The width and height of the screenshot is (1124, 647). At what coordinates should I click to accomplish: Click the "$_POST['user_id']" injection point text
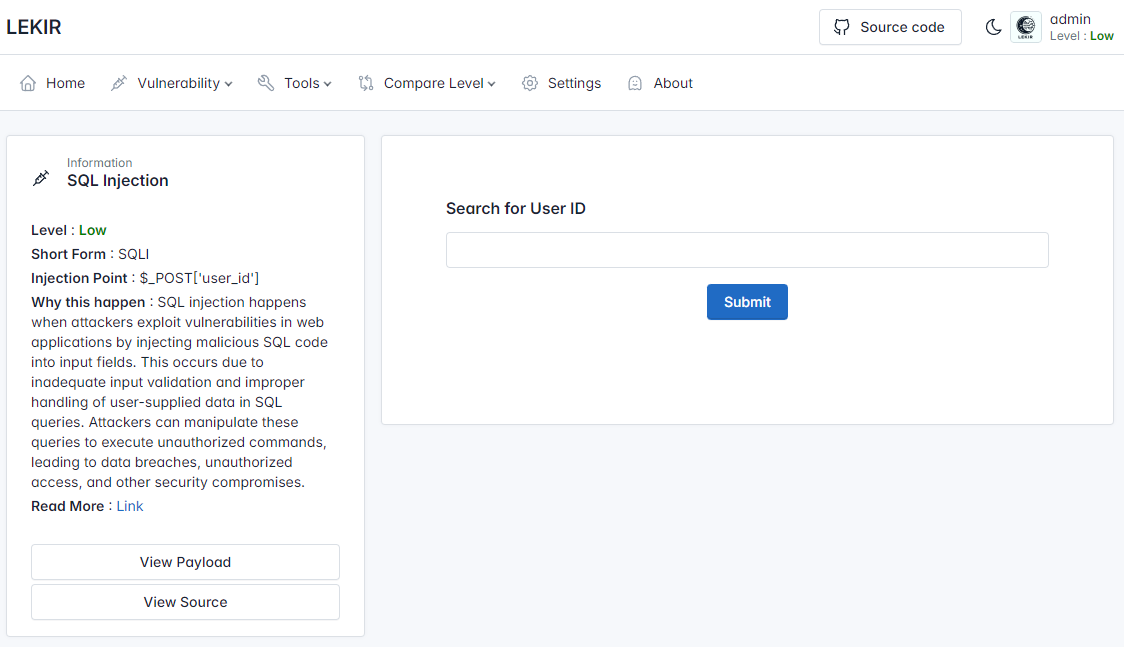[199, 278]
